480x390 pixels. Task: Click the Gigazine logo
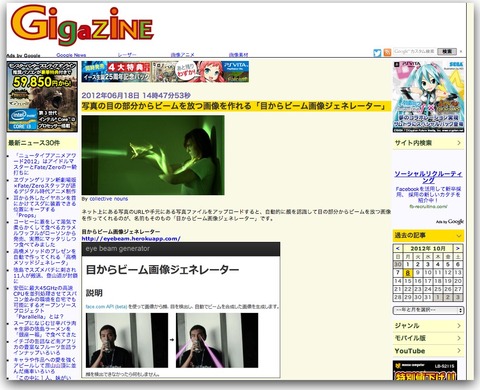tap(82, 26)
